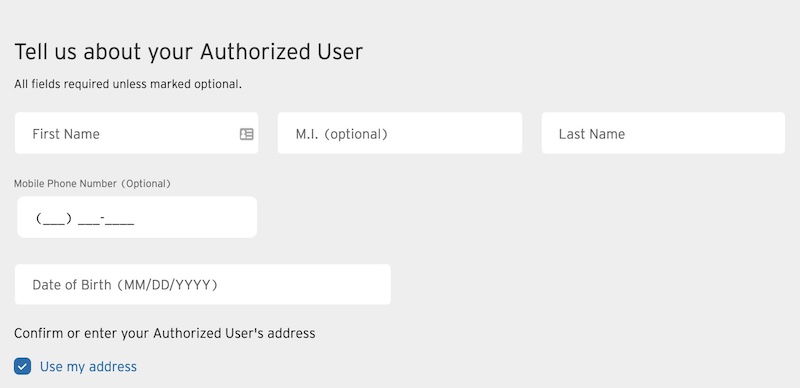Click the "Last Name" placeholder text
The image size is (800, 388).
pyautogui.click(x=592, y=134)
